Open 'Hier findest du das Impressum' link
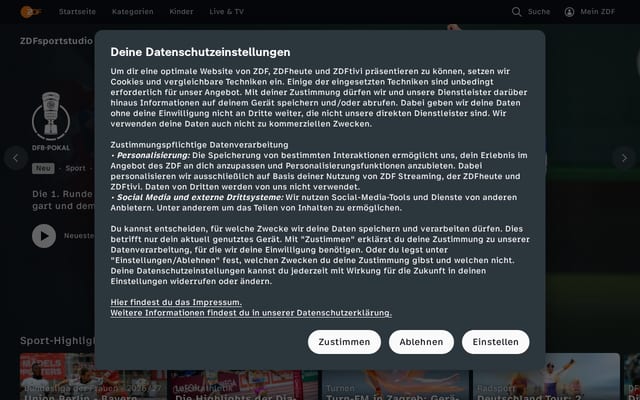Viewport: 640px width, 400px height. (176, 302)
